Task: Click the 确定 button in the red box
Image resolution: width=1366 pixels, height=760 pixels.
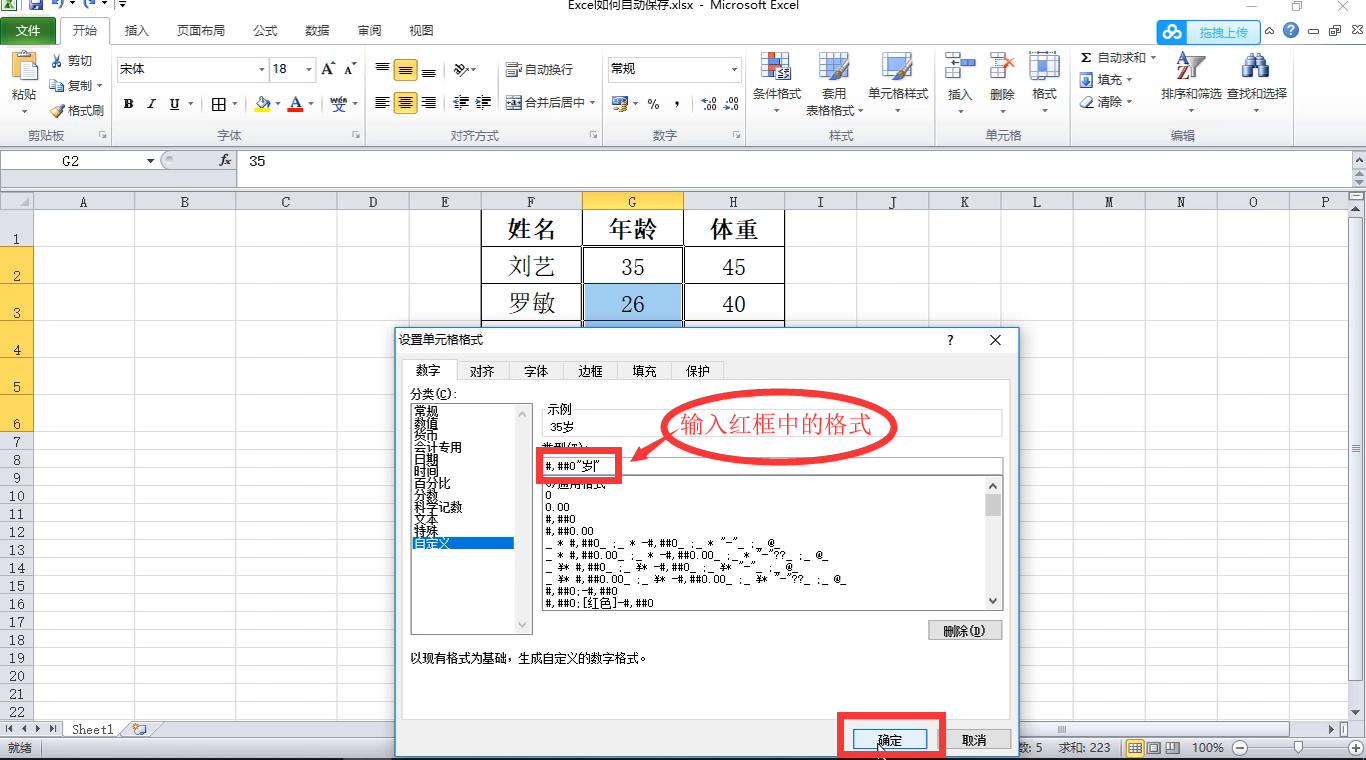Action: (889, 739)
